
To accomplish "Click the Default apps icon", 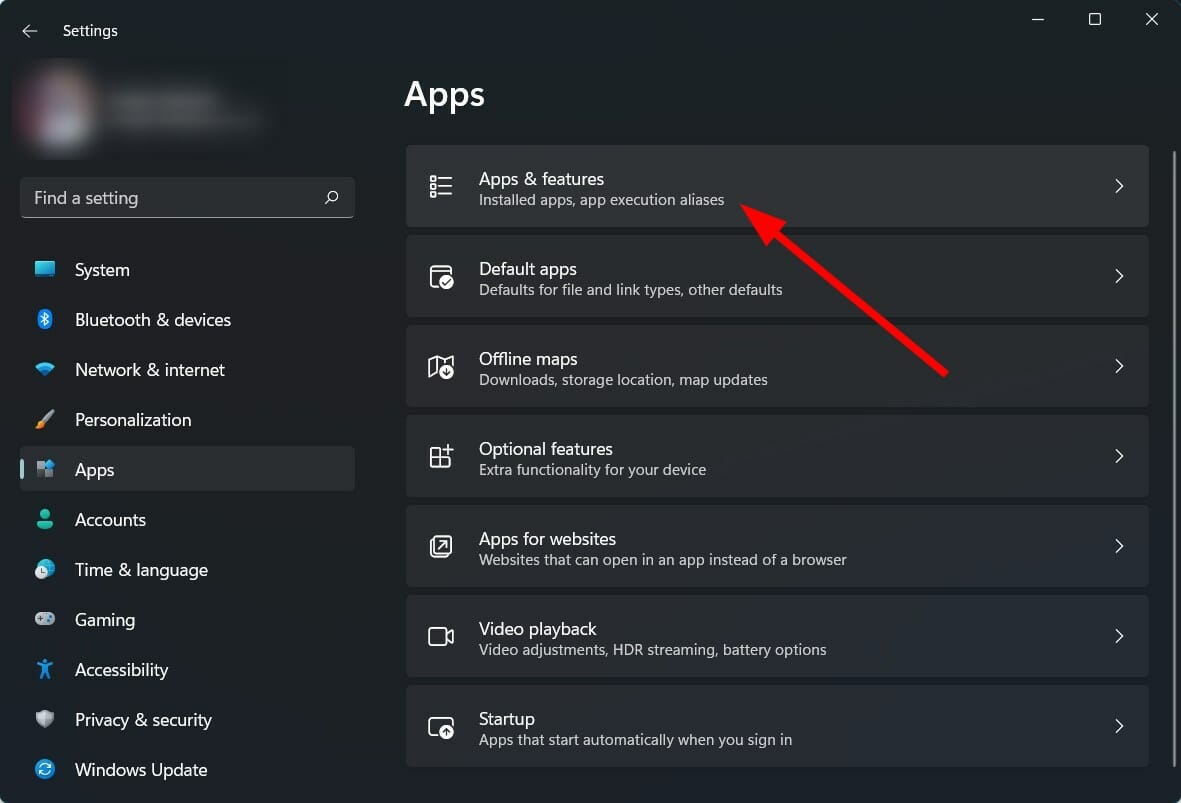I will click(441, 277).
